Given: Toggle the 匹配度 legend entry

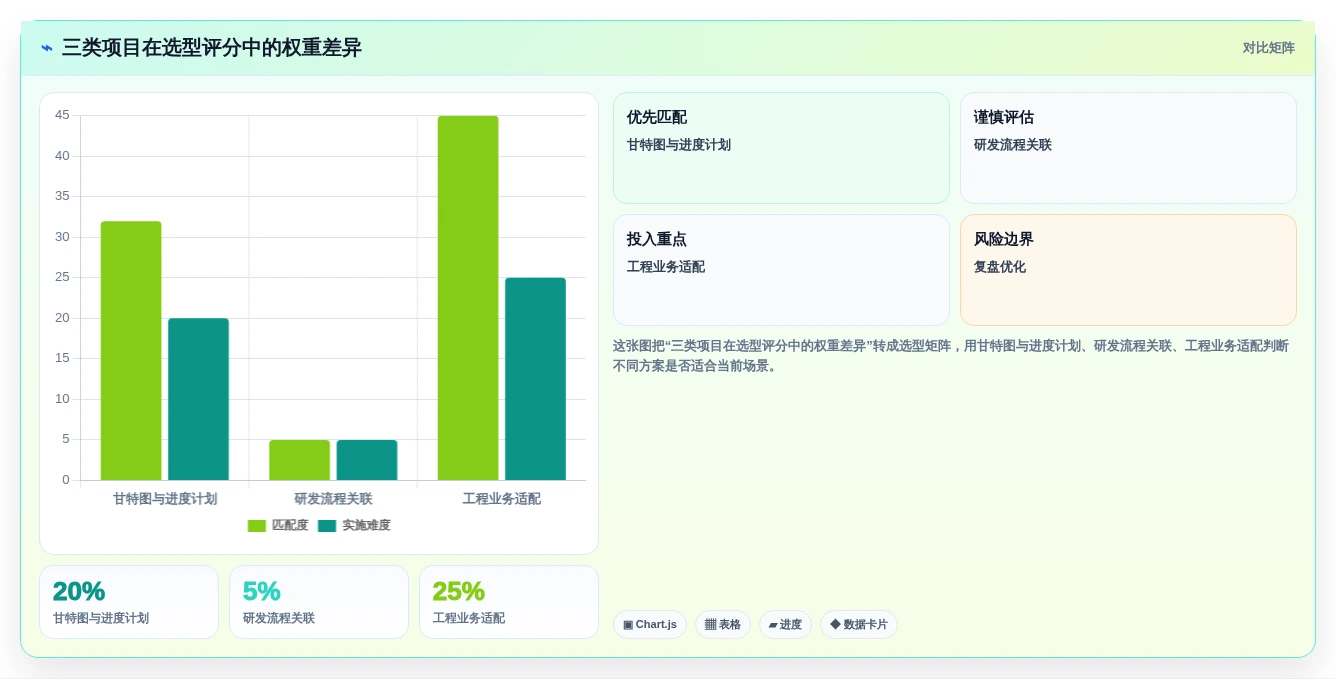Looking at the screenshot, I should [x=278, y=525].
